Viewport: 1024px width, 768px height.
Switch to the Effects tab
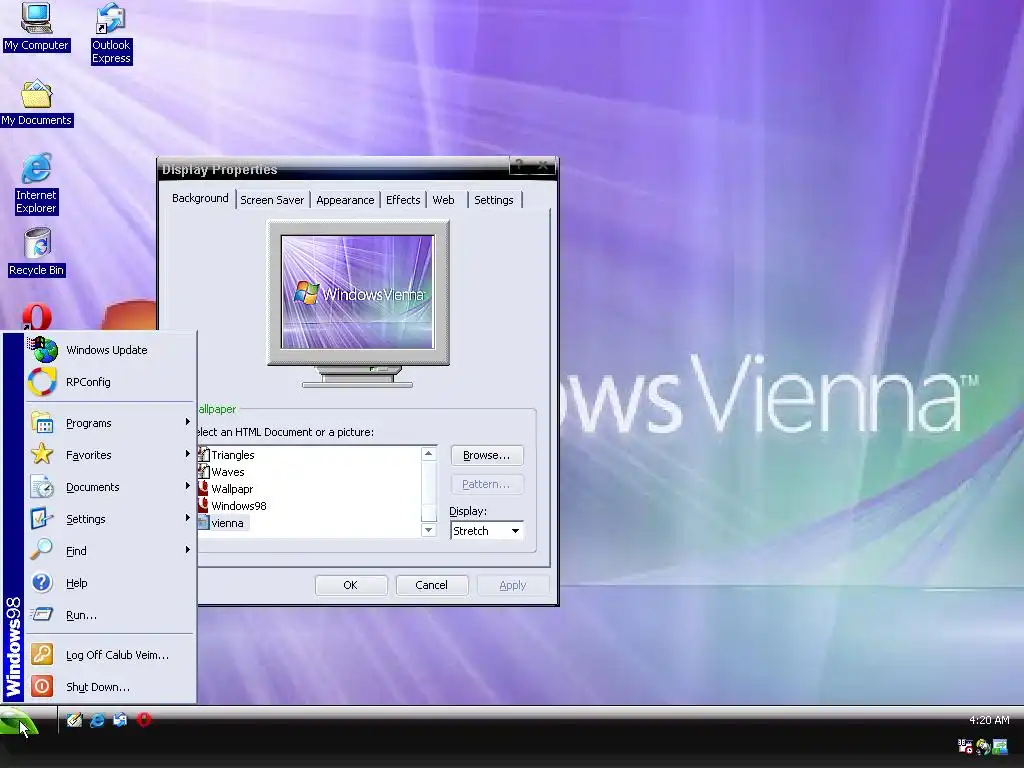[x=403, y=200]
